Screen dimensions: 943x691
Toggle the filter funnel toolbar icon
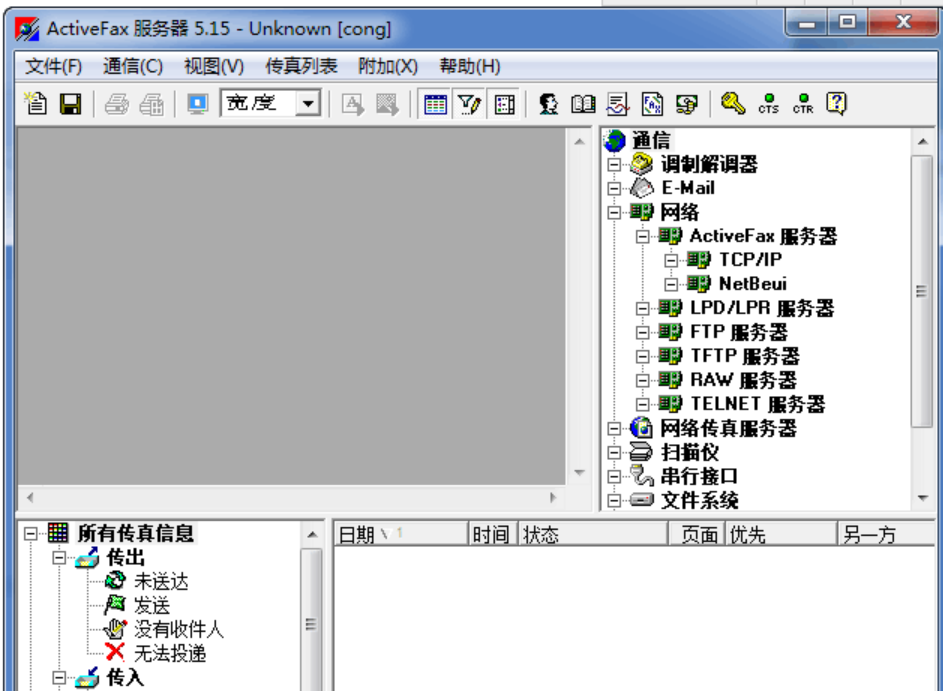click(x=469, y=104)
